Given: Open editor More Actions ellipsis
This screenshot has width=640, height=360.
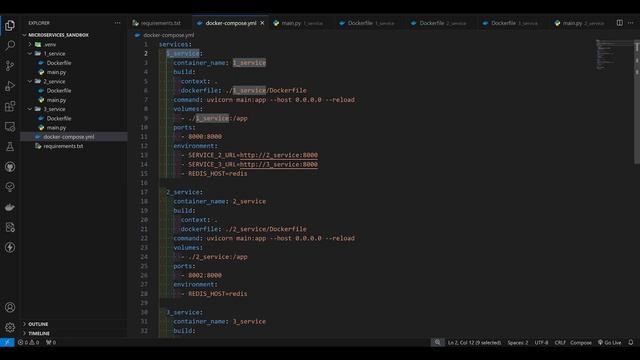Looking at the screenshot, I should (631, 23).
